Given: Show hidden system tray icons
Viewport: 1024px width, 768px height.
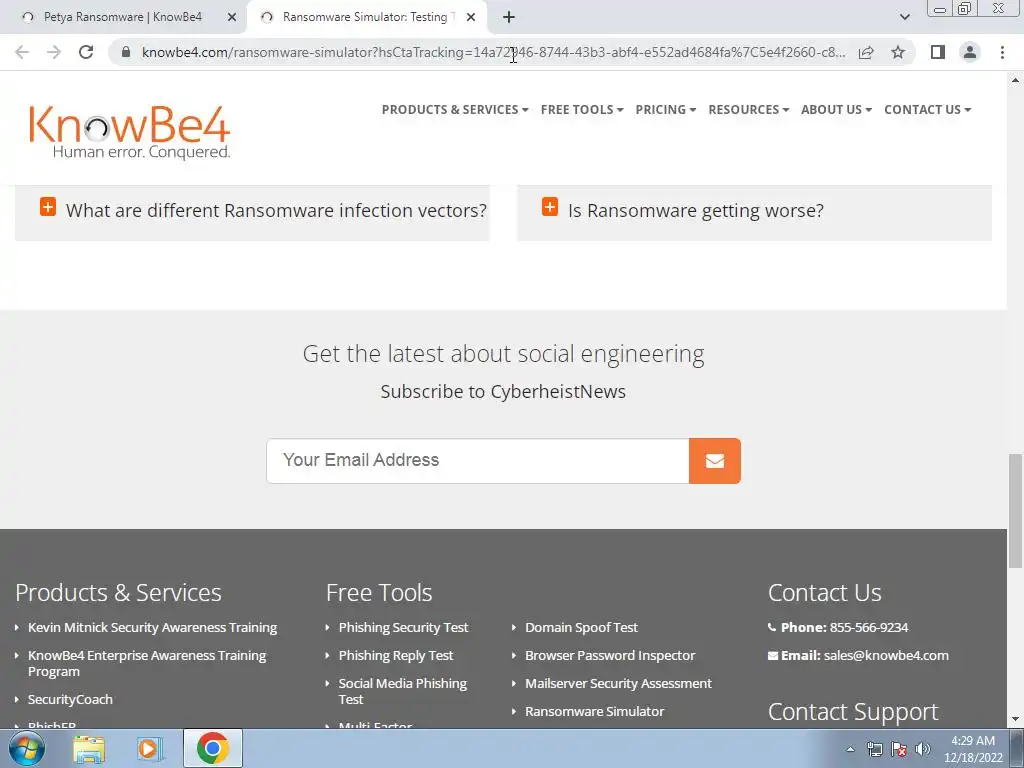Looking at the screenshot, I should 850,749.
